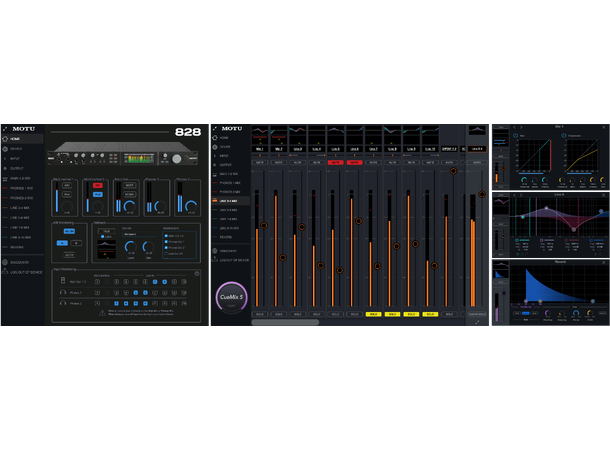This screenshot has width=610, height=450.
Task: Enable 48V on Mic/Line/Inst 1
Action: click(x=67, y=186)
